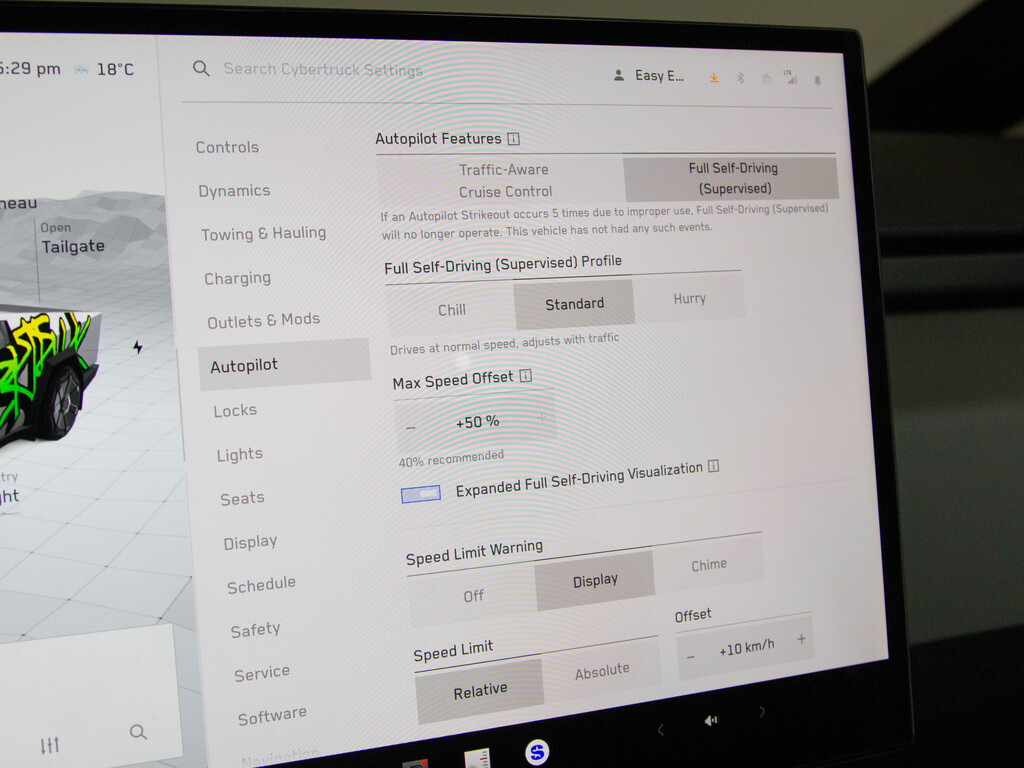Open the Controls settings menu

[227, 147]
